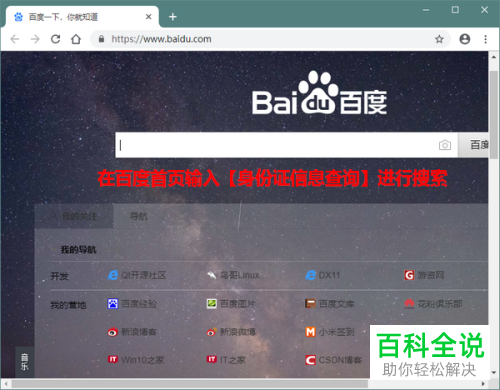Open the browser home page icon
The width and height of the screenshot is (500, 390).
tap(76, 39)
